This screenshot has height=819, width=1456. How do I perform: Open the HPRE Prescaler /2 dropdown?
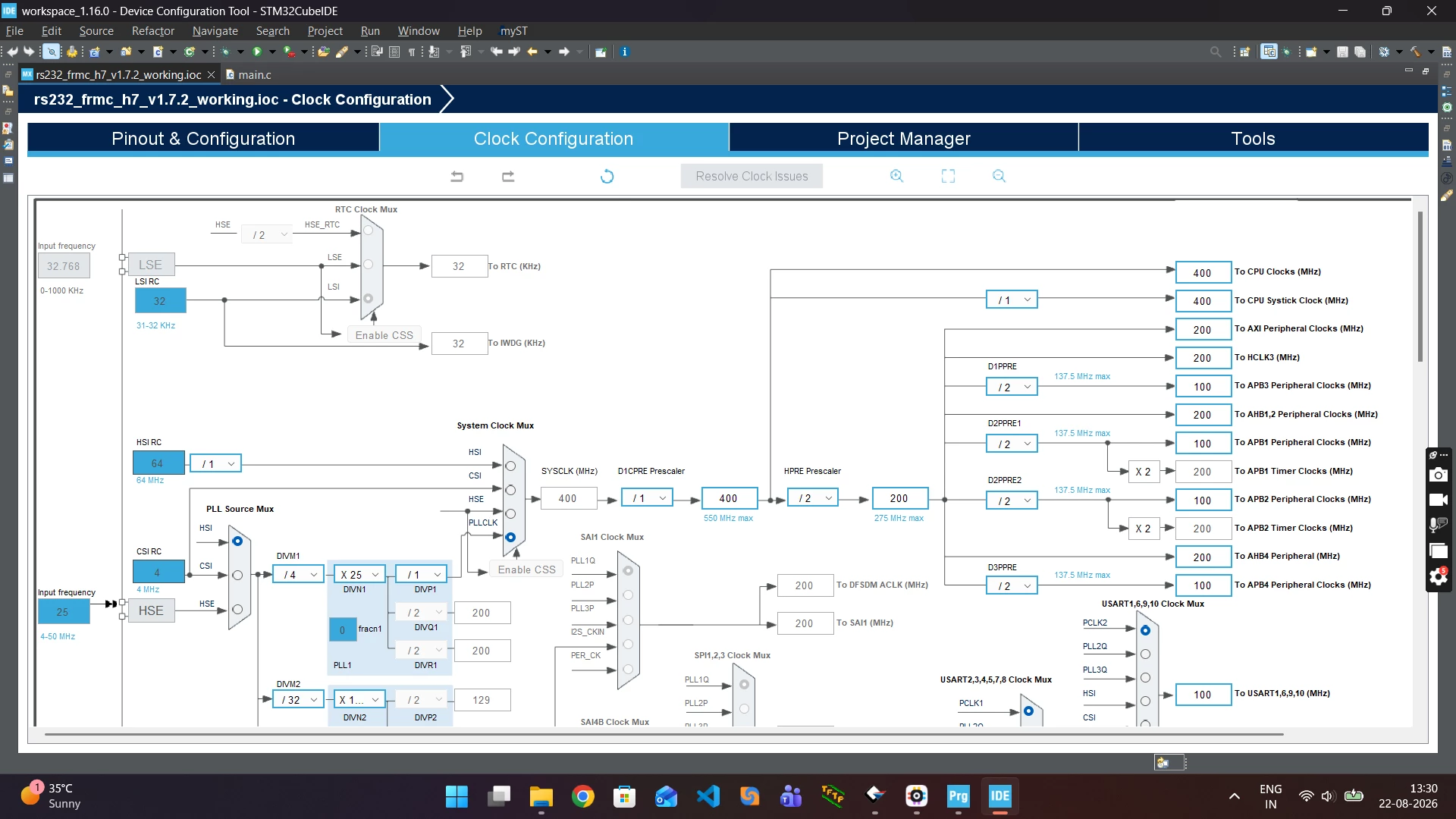[813, 498]
